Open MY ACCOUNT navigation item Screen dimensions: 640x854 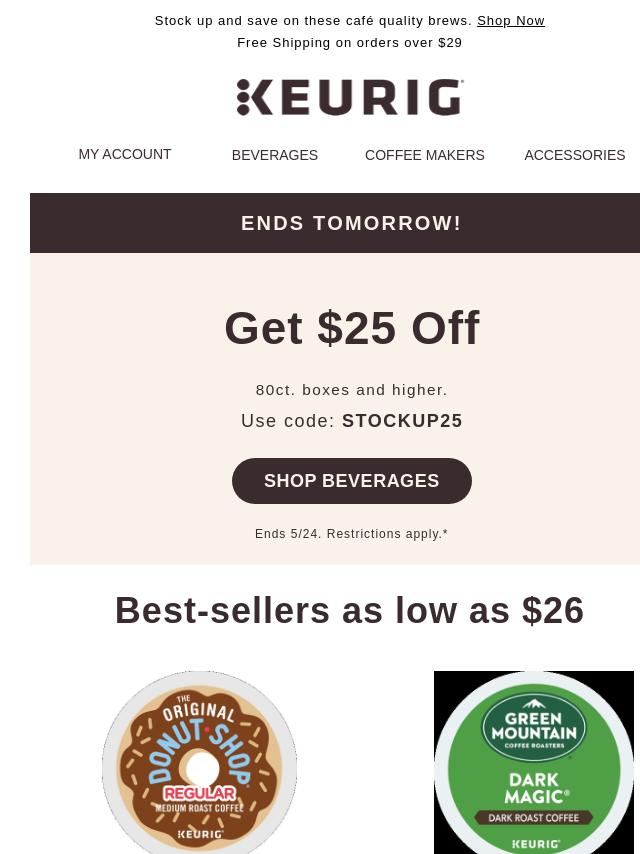(x=125, y=155)
